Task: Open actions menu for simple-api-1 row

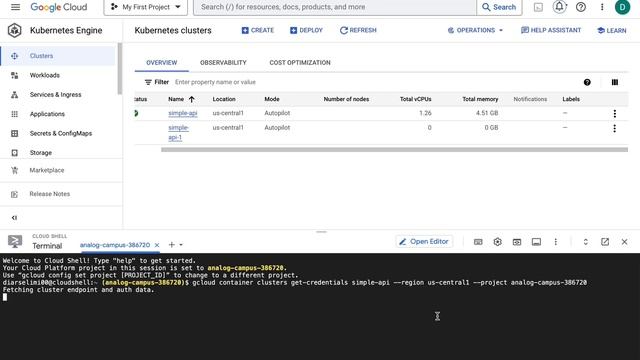Action: click(x=615, y=129)
